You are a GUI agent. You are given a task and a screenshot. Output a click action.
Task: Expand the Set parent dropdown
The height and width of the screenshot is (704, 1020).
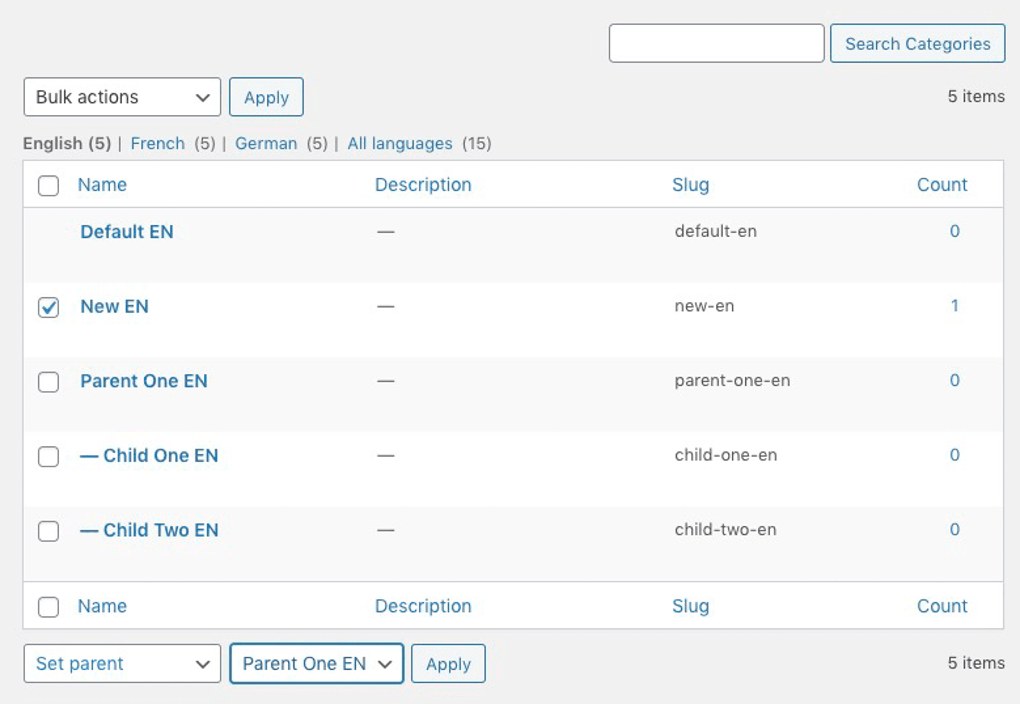tap(120, 663)
